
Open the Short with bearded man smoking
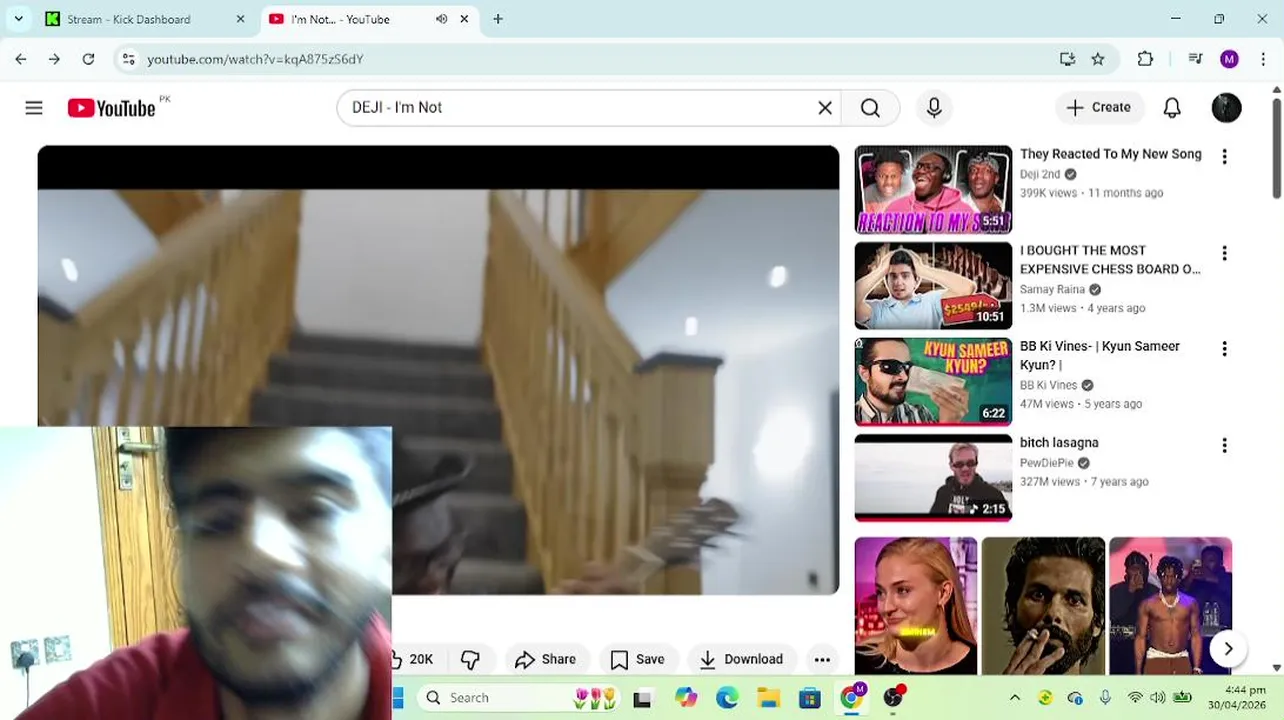click(1043, 605)
